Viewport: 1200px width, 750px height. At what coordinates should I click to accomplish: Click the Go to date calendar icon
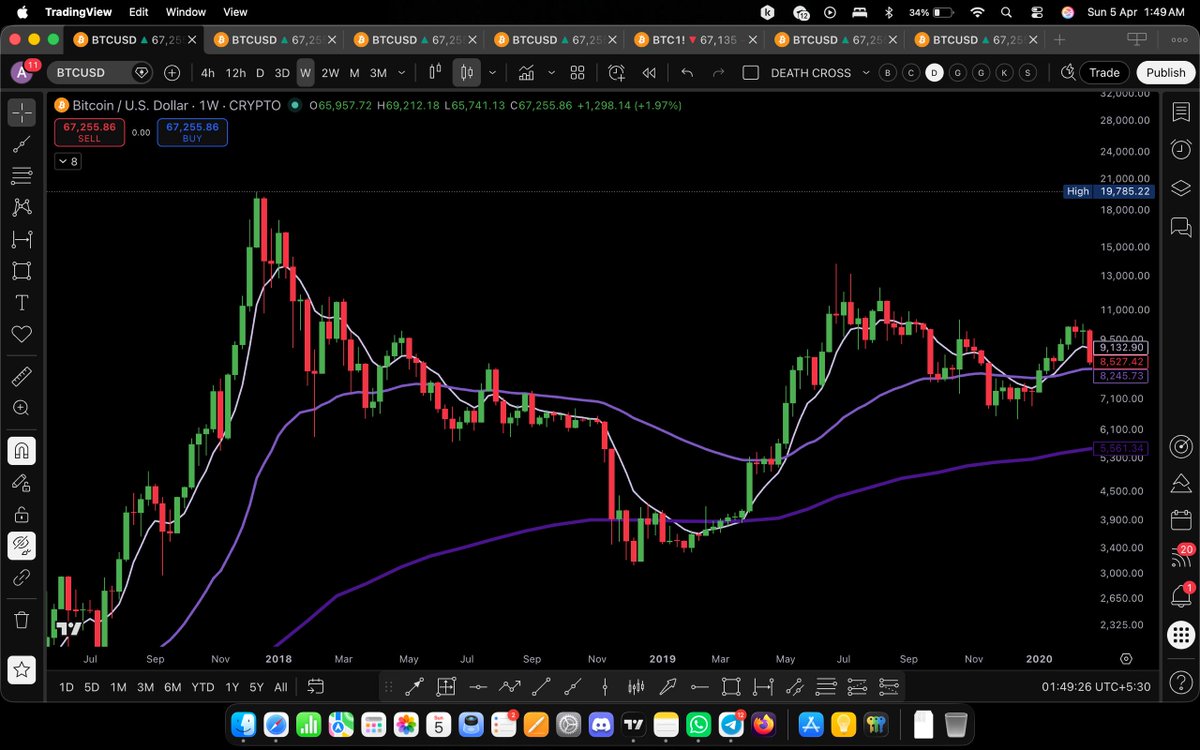pyautogui.click(x=315, y=687)
